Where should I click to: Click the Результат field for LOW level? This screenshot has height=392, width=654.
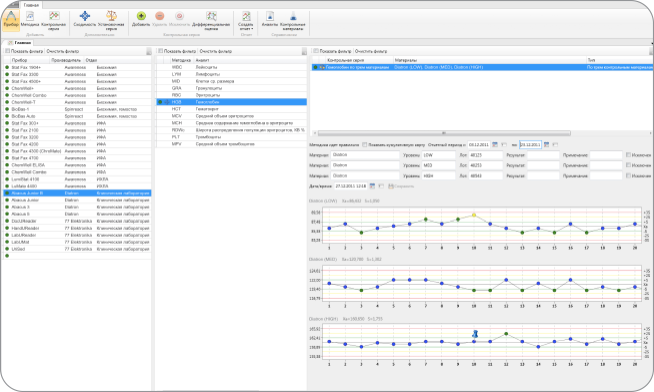(x=543, y=155)
